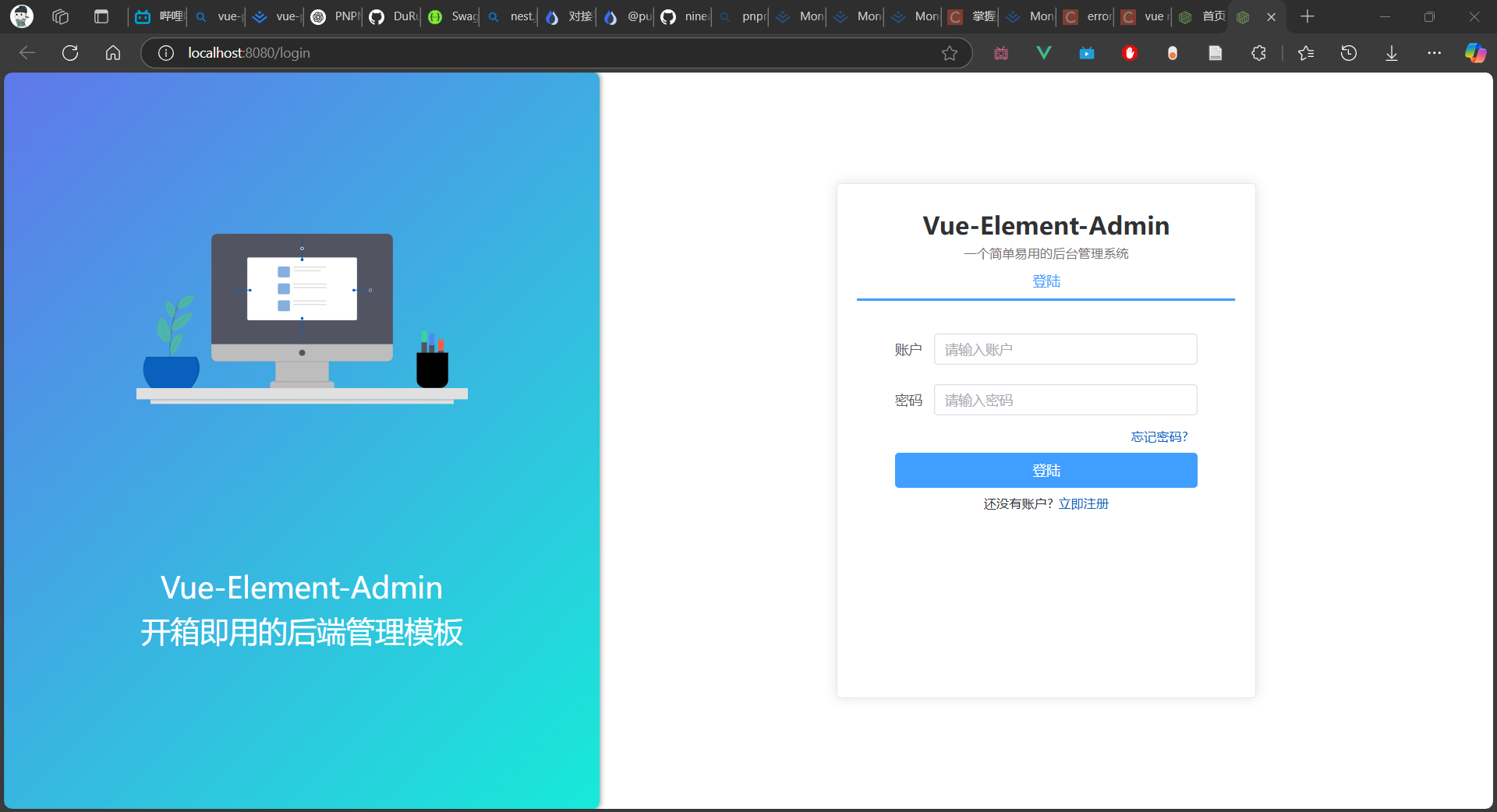Screen dimensions: 1497x812
Task: View site information icon beside localhost URL
Action: pos(166,53)
